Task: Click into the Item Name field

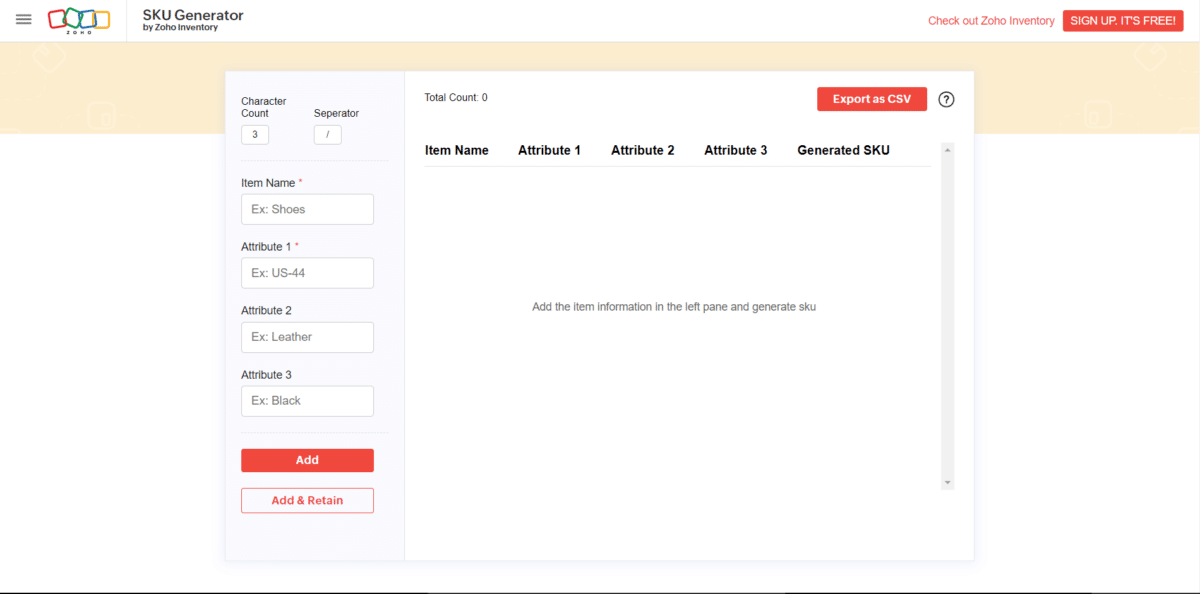Action: 307,210
